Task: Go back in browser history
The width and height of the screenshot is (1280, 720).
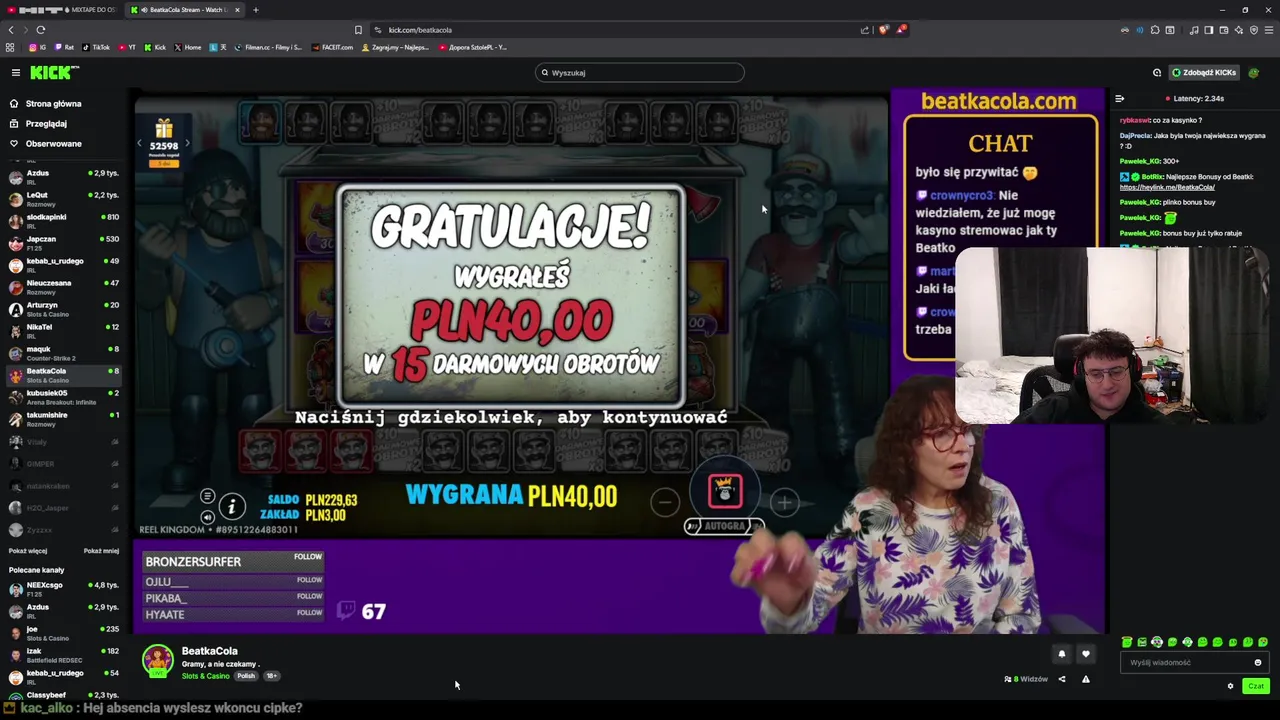Action: [x=11, y=30]
